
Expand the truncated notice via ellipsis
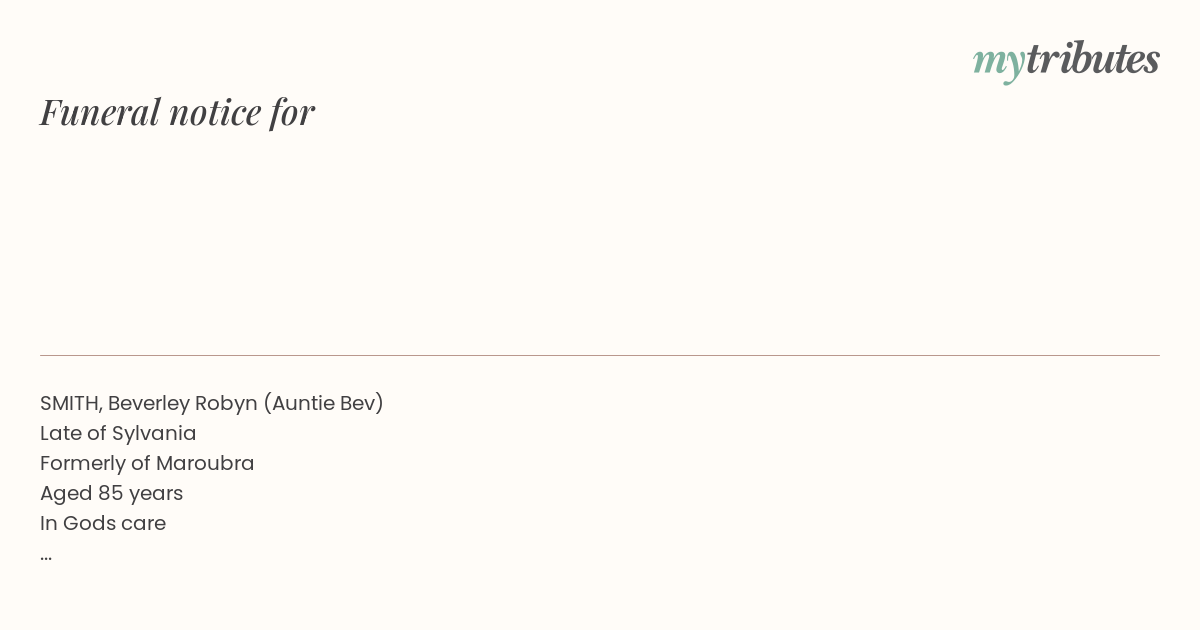coord(46,557)
